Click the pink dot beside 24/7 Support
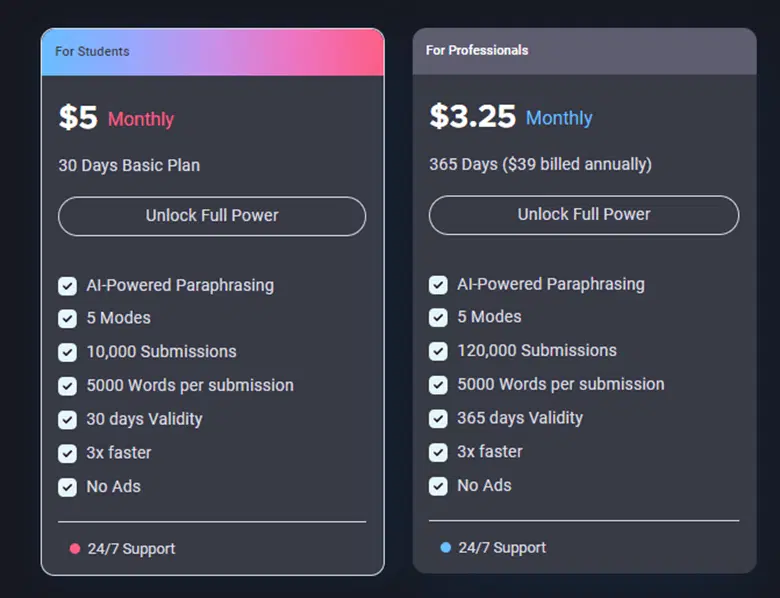 pyautogui.click(x=74, y=549)
